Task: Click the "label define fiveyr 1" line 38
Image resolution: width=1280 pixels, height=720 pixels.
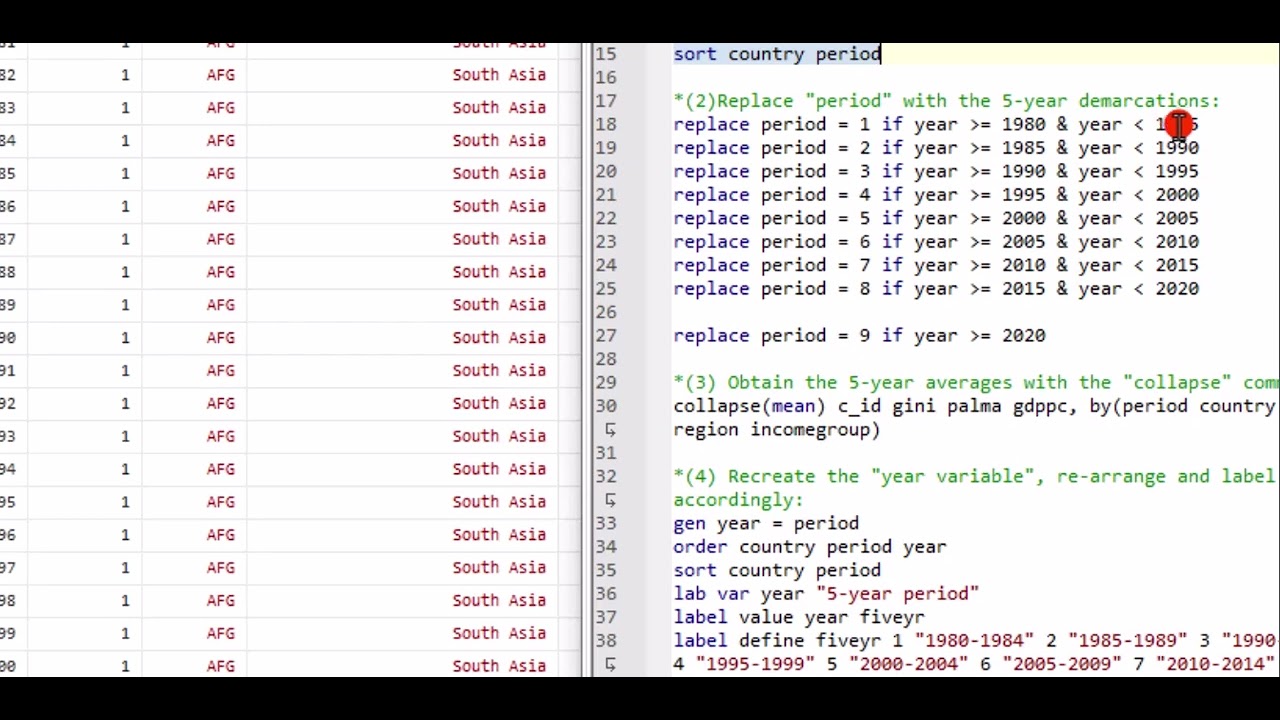Action: coord(976,641)
